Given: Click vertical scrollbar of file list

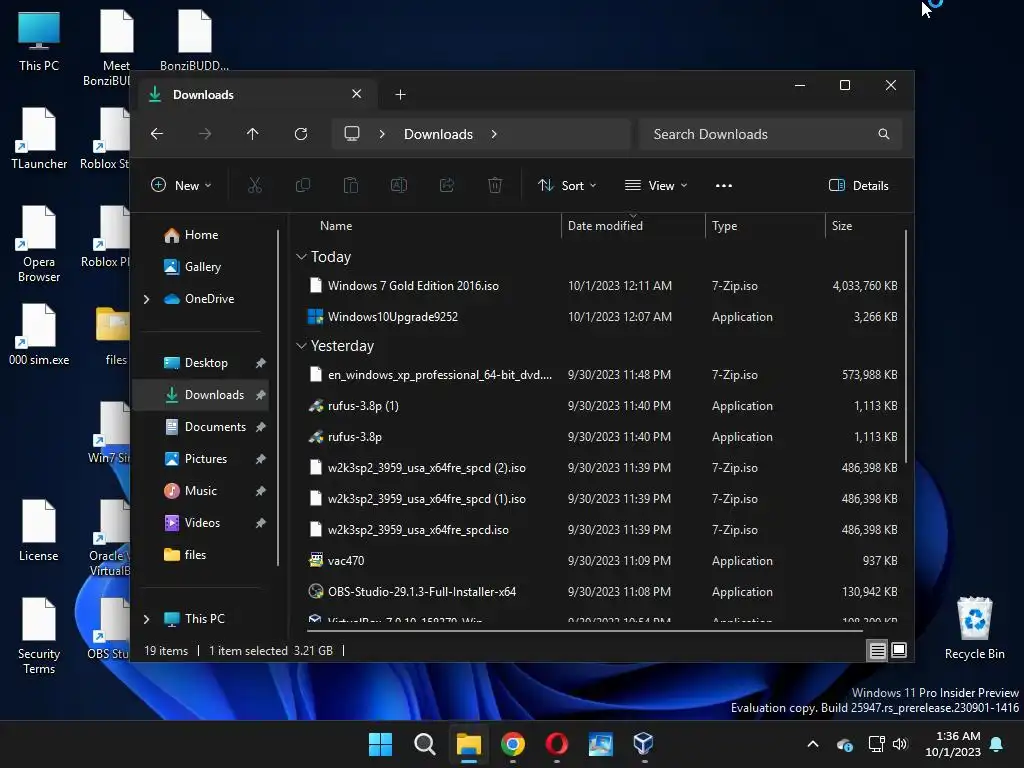Looking at the screenshot, I should click(906, 346).
